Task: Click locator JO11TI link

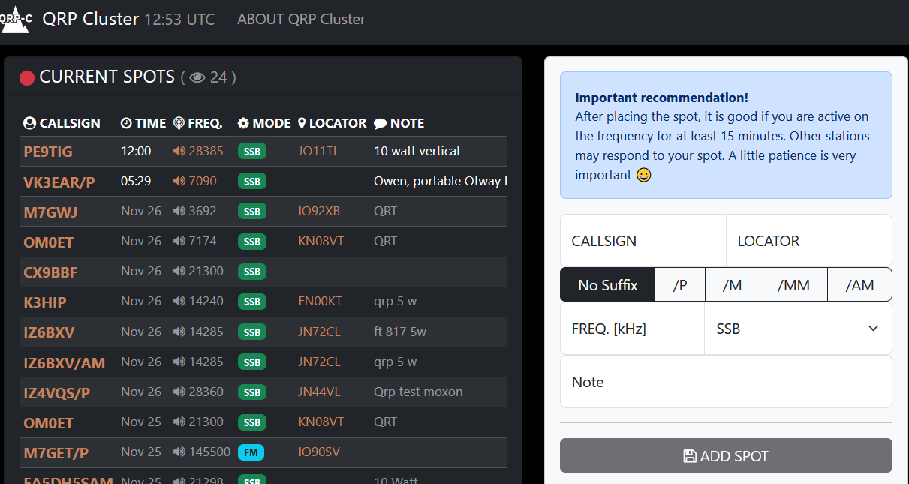Action: click(x=318, y=151)
